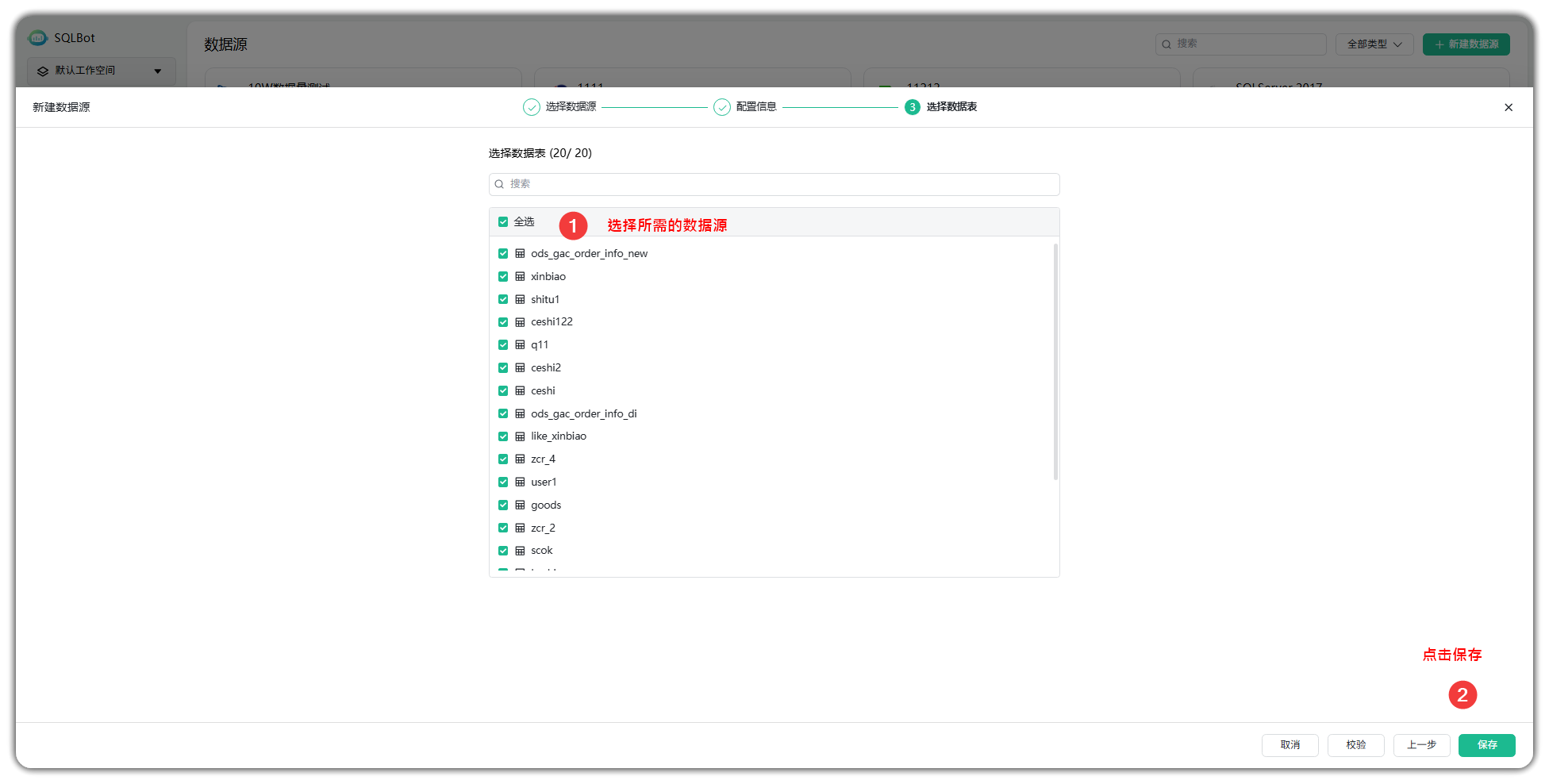The height and width of the screenshot is (784, 1549).
Task: Uncheck the 全选 select-all checkbox
Action: (503, 222)
